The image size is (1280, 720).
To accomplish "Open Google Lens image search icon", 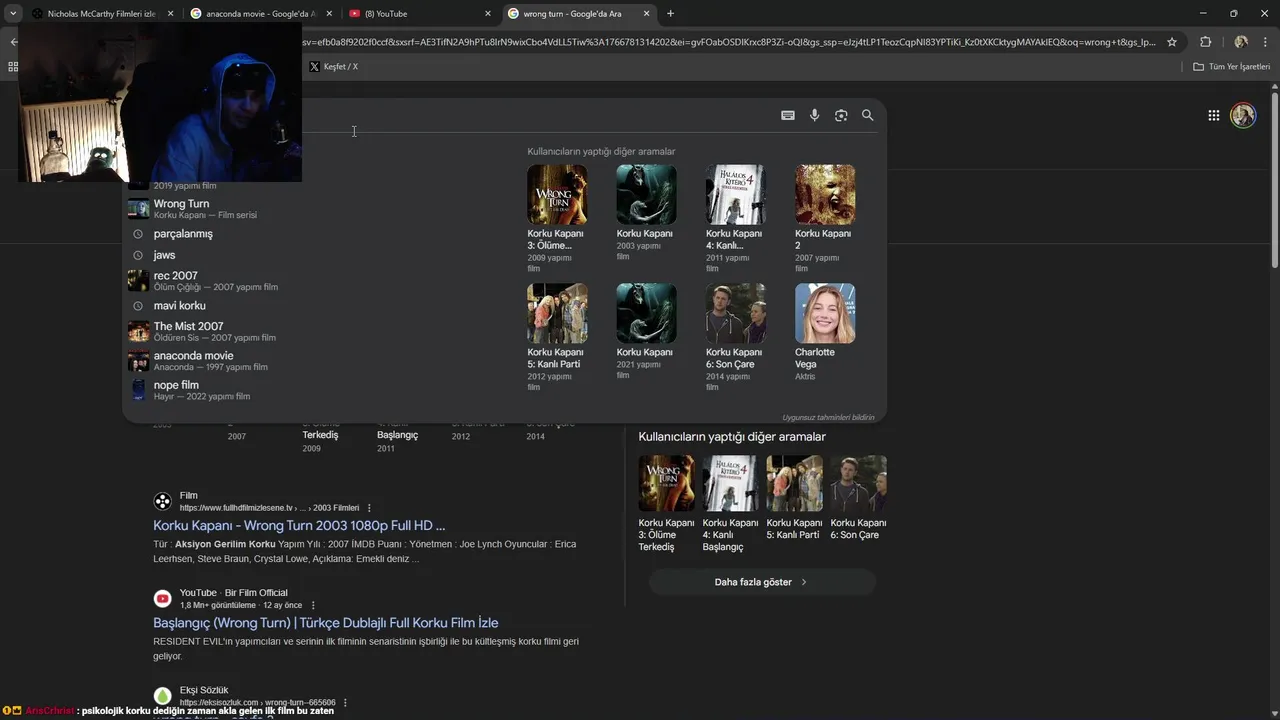I will (841, 115).
